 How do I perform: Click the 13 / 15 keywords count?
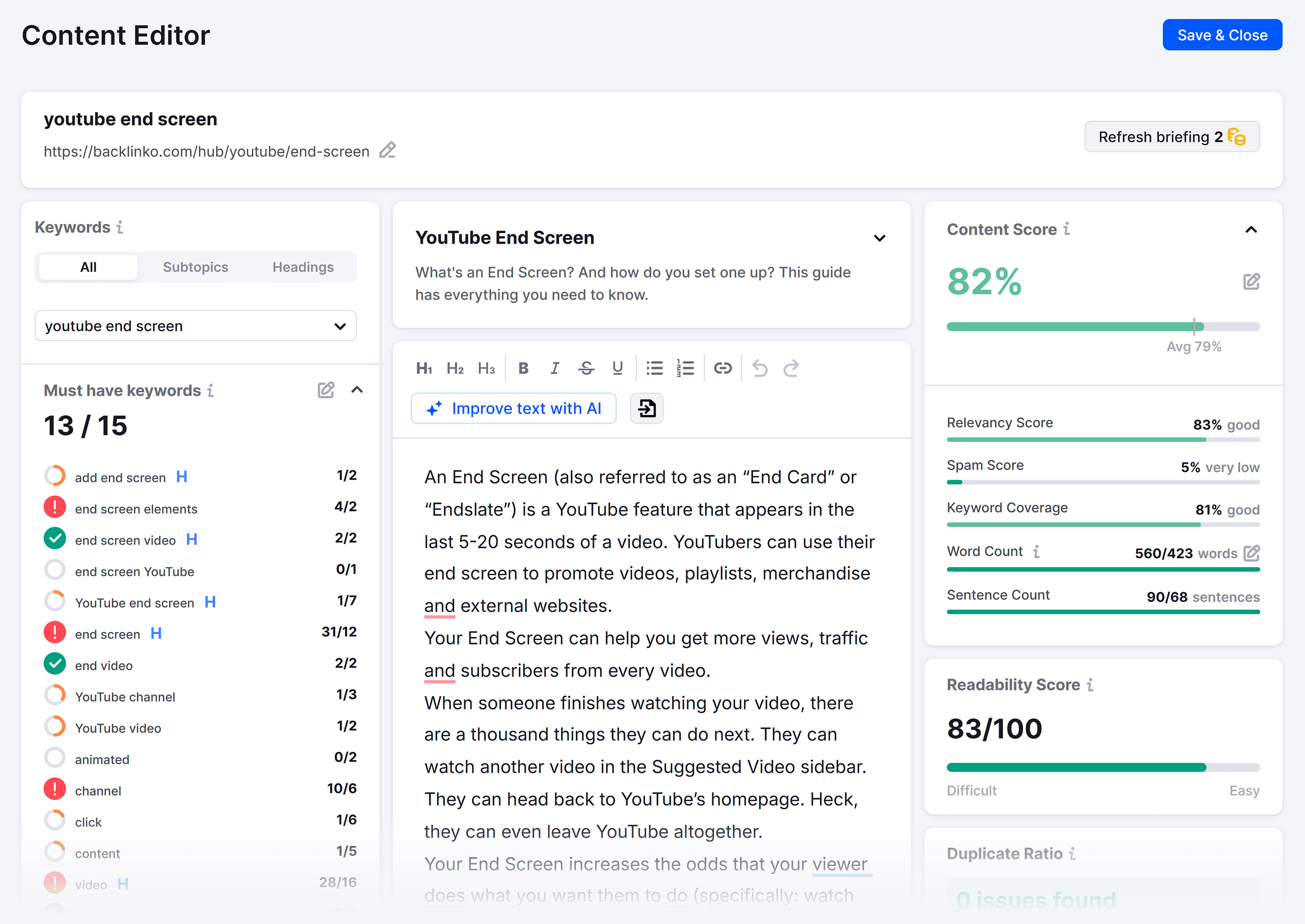[x=86, y=426]
